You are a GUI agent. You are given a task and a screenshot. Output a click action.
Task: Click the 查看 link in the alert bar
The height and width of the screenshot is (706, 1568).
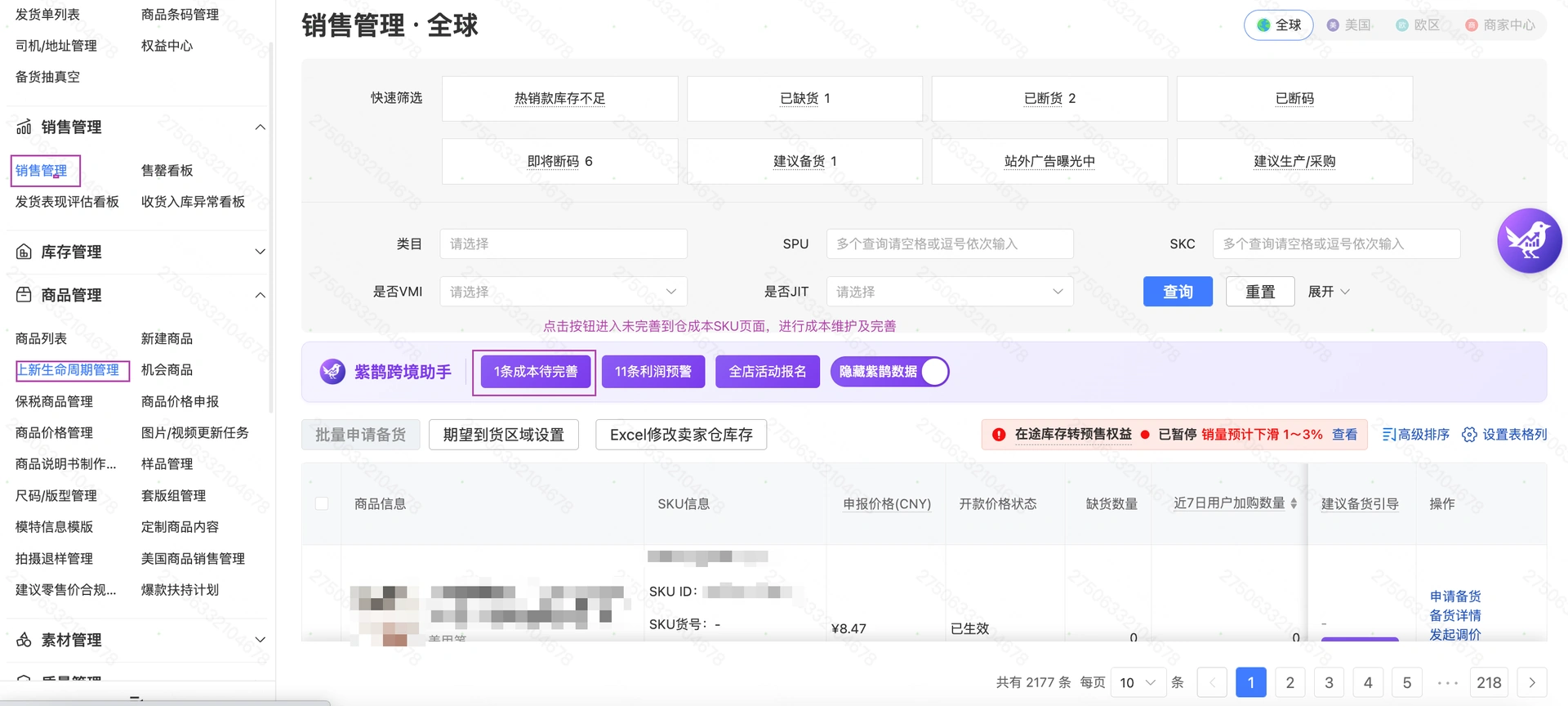[x=1345, y=435]
